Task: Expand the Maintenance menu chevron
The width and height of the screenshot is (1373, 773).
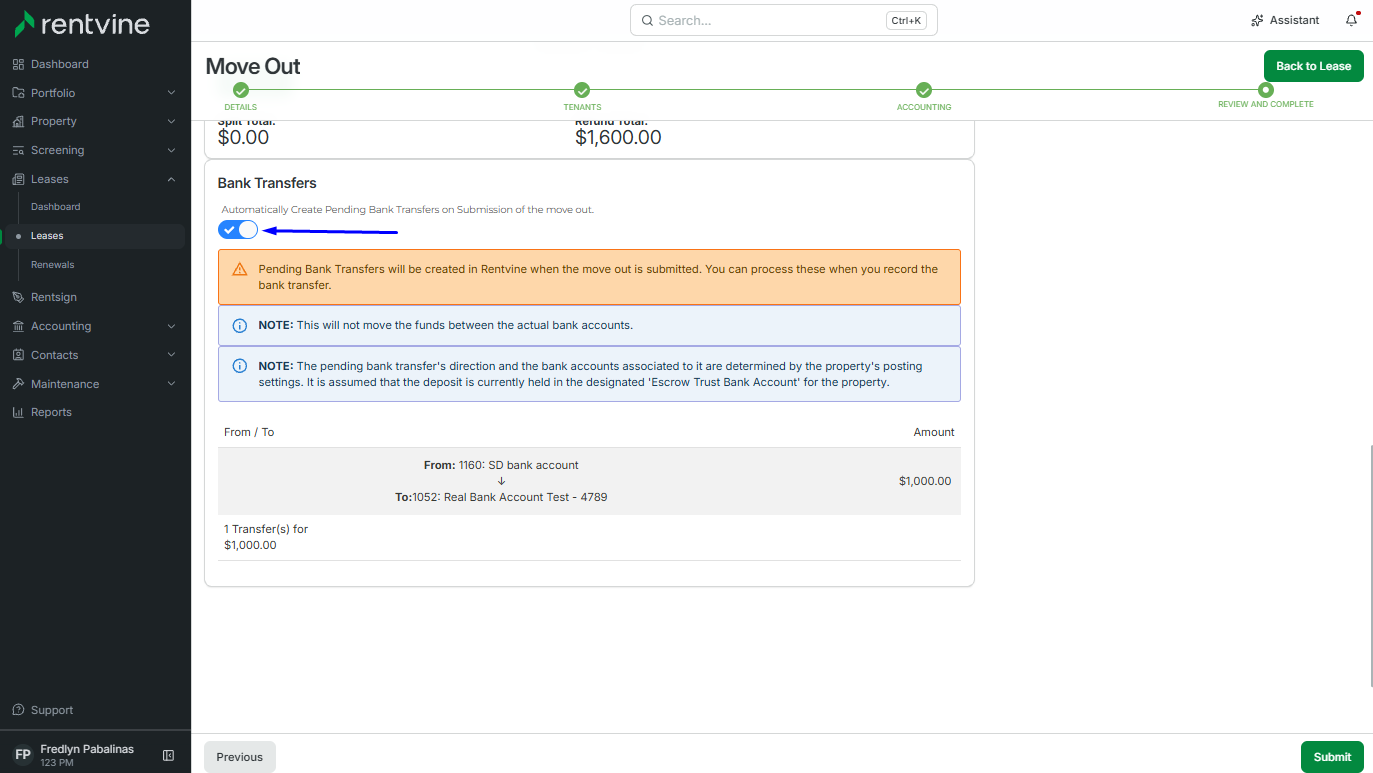Action: (x=171, y=384)
